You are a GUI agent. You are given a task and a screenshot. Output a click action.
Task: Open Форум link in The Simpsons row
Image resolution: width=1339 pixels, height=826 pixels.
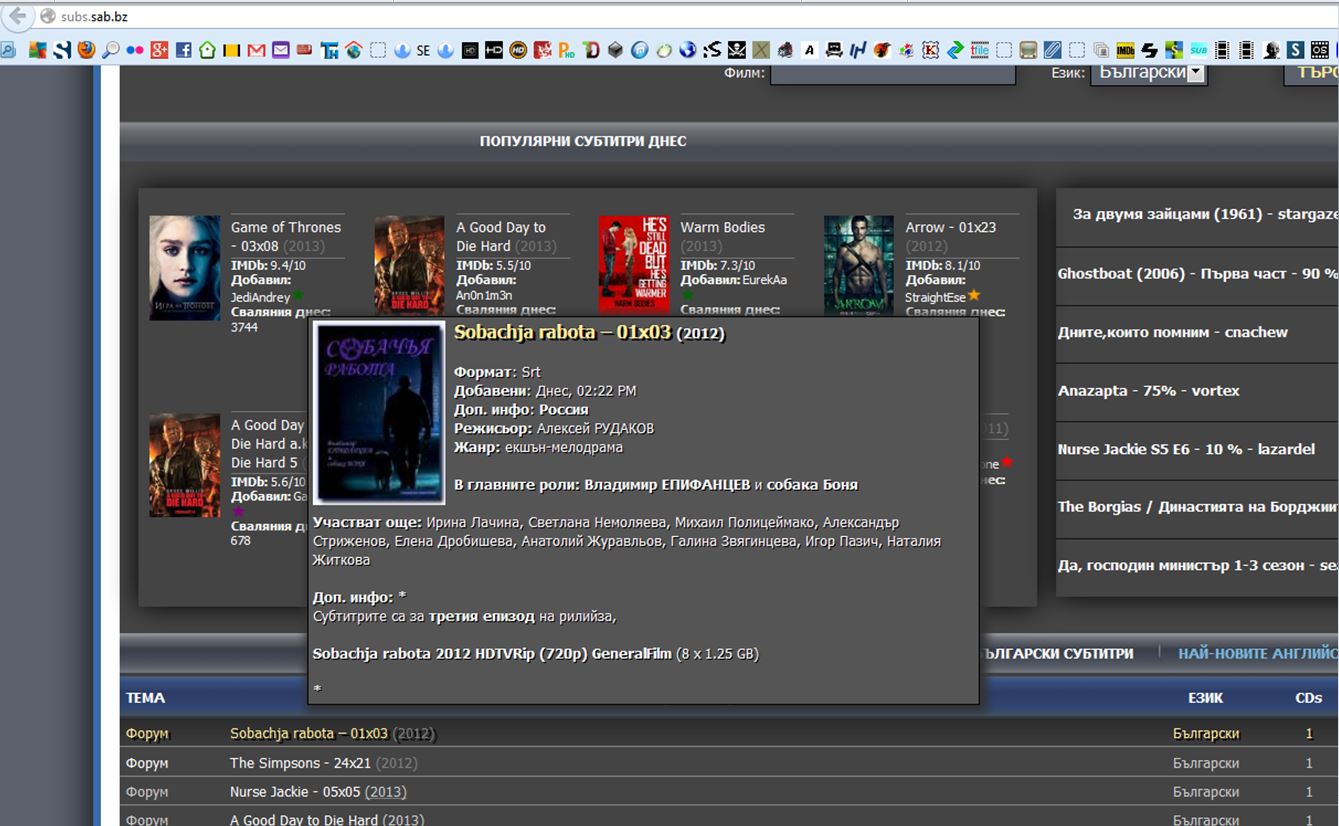coord(147,763)
